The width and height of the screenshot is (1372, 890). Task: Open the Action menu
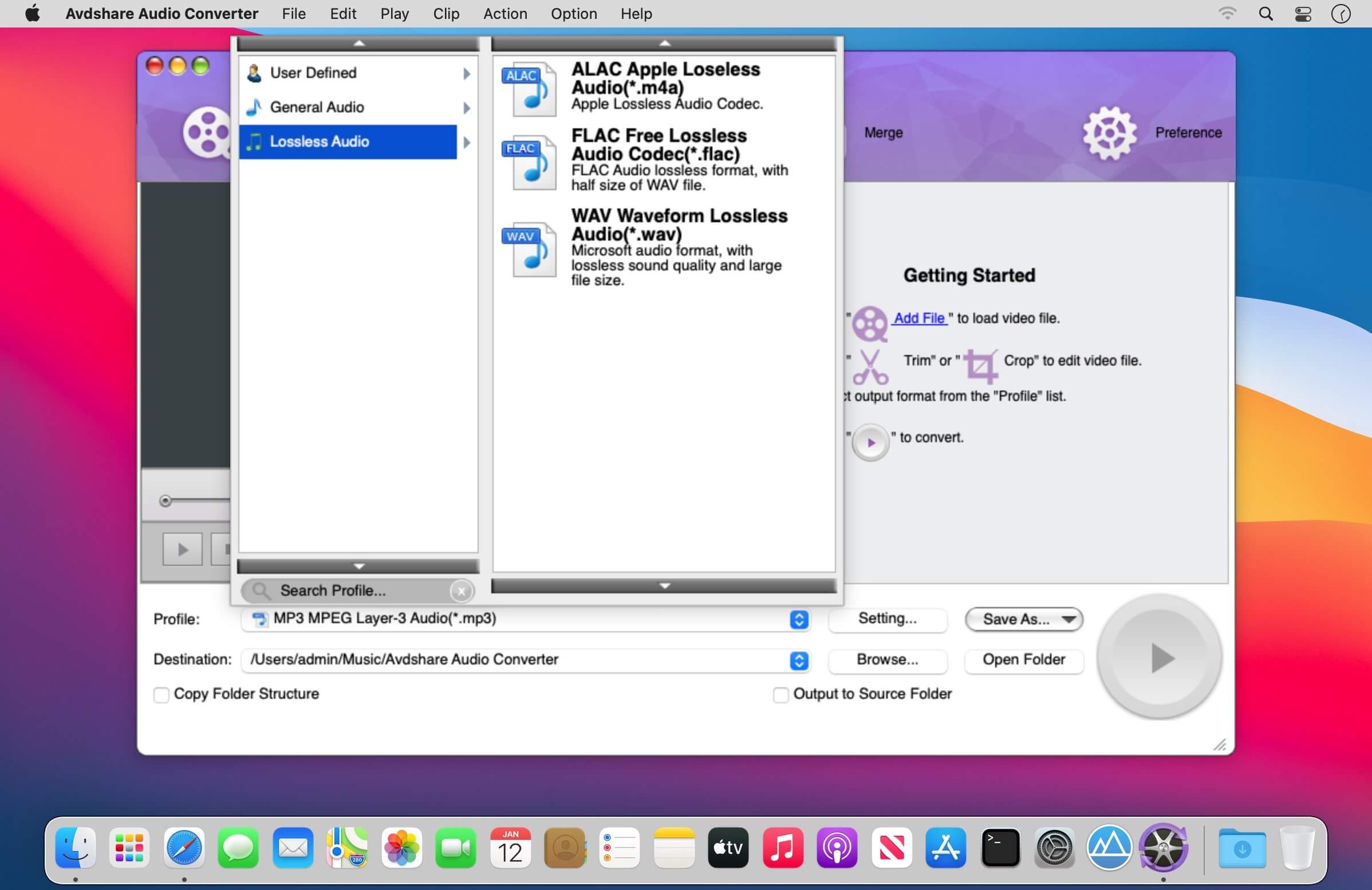pyautogui.click(x=505, y=13)
